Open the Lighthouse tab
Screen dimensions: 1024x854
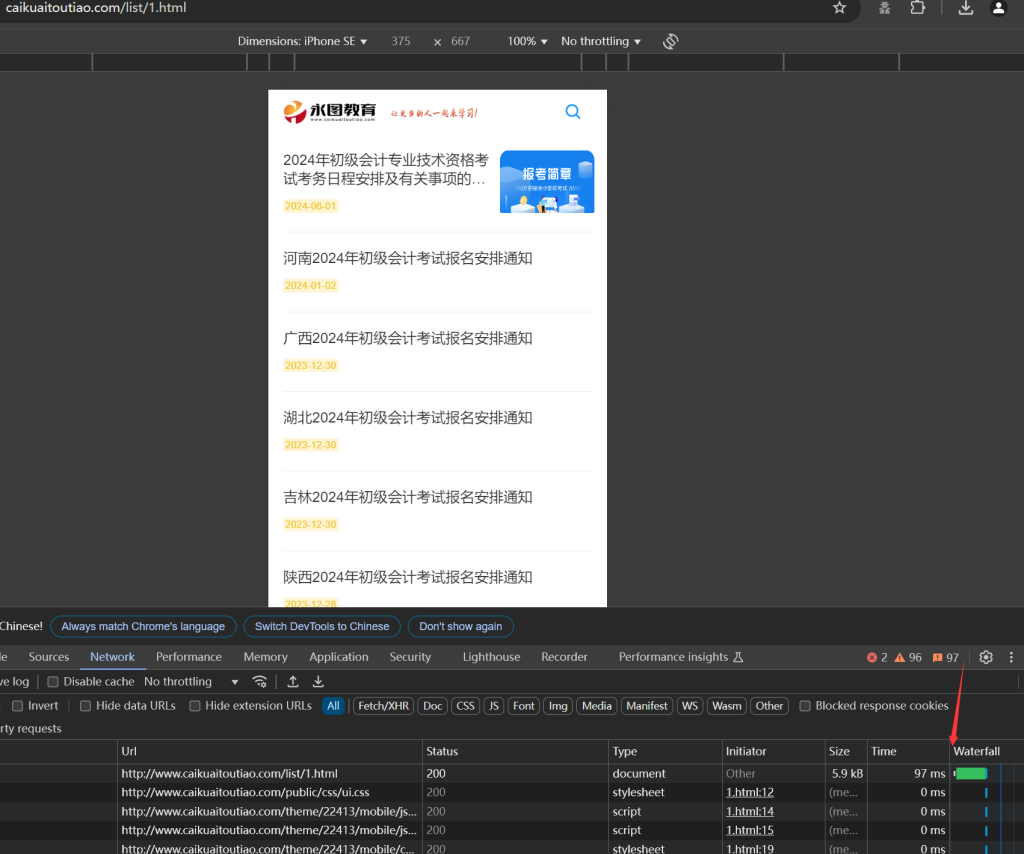[x=491, y=657]
